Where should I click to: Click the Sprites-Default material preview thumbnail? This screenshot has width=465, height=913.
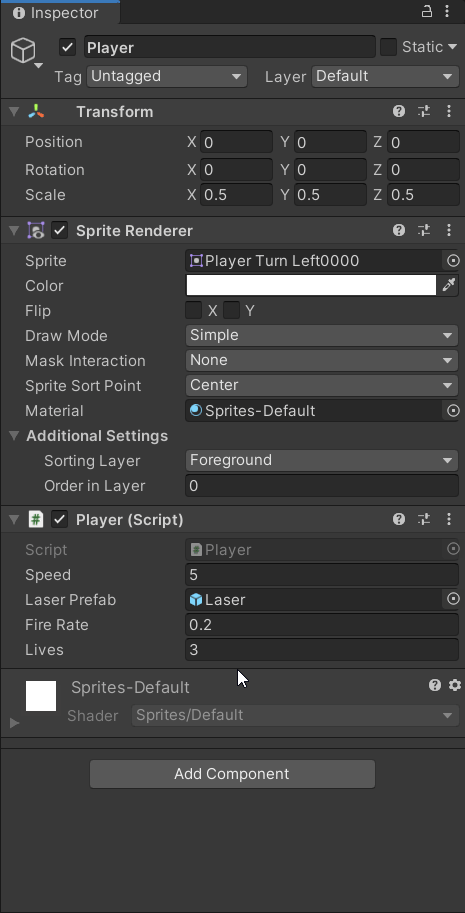click(x=41, y=696)
